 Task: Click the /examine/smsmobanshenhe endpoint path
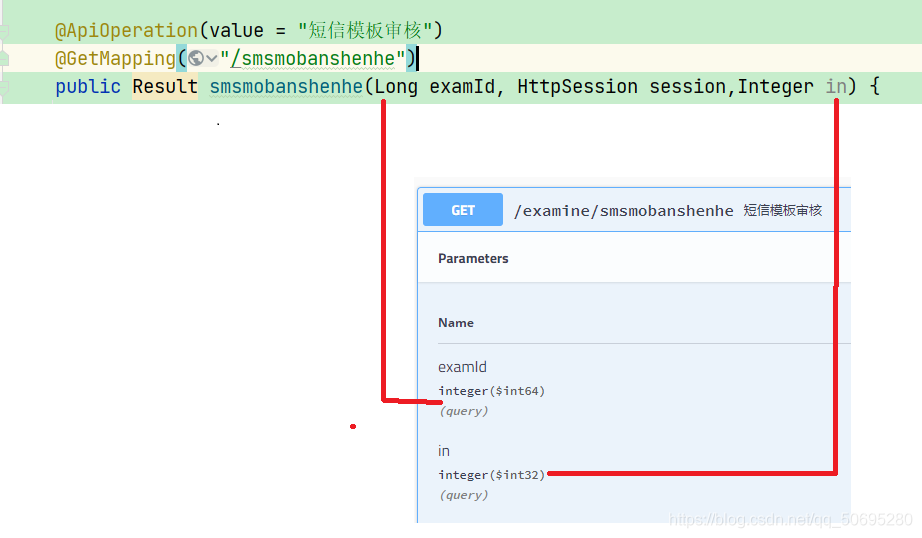623,210
